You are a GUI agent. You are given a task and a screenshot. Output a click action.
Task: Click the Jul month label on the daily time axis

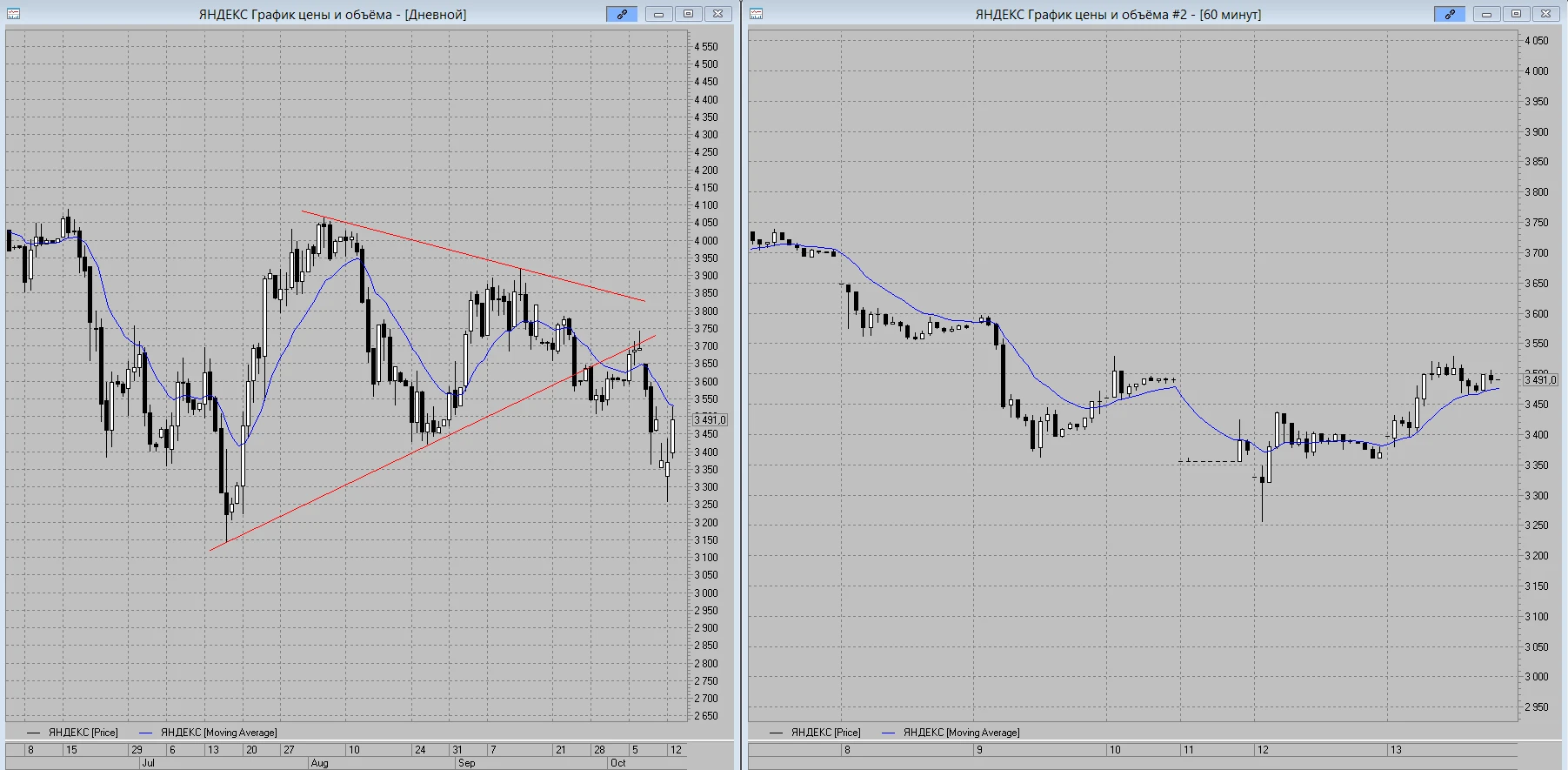[x=148, y=763]
